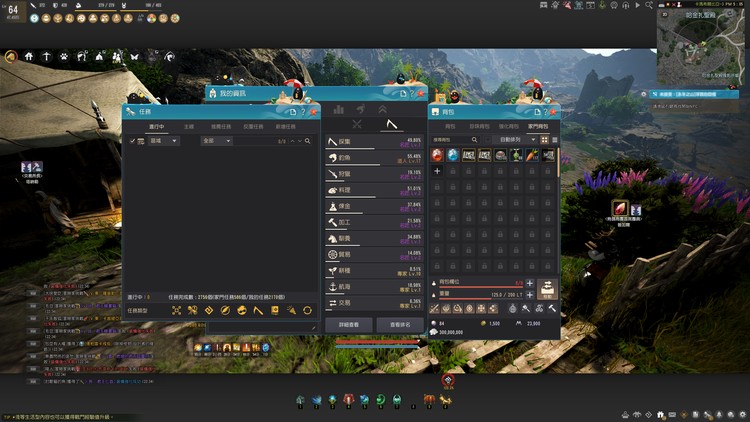The width and height of the screenshot is (750, 422).
Task: Click the 採集 skill progress bar
Action: click(x=374, y=149)
